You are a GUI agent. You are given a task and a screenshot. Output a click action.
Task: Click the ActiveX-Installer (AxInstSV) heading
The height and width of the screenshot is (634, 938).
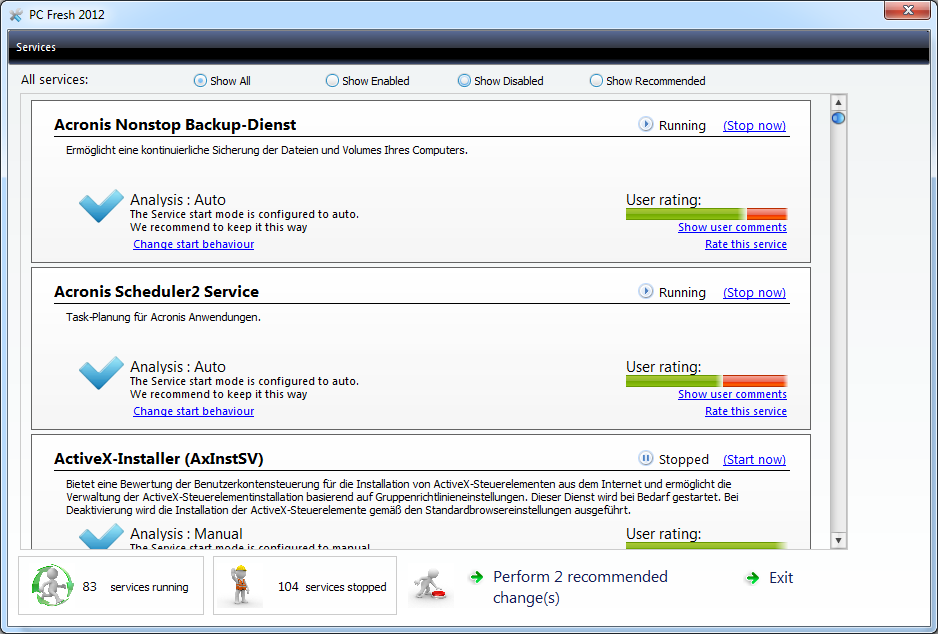(159, 459)
